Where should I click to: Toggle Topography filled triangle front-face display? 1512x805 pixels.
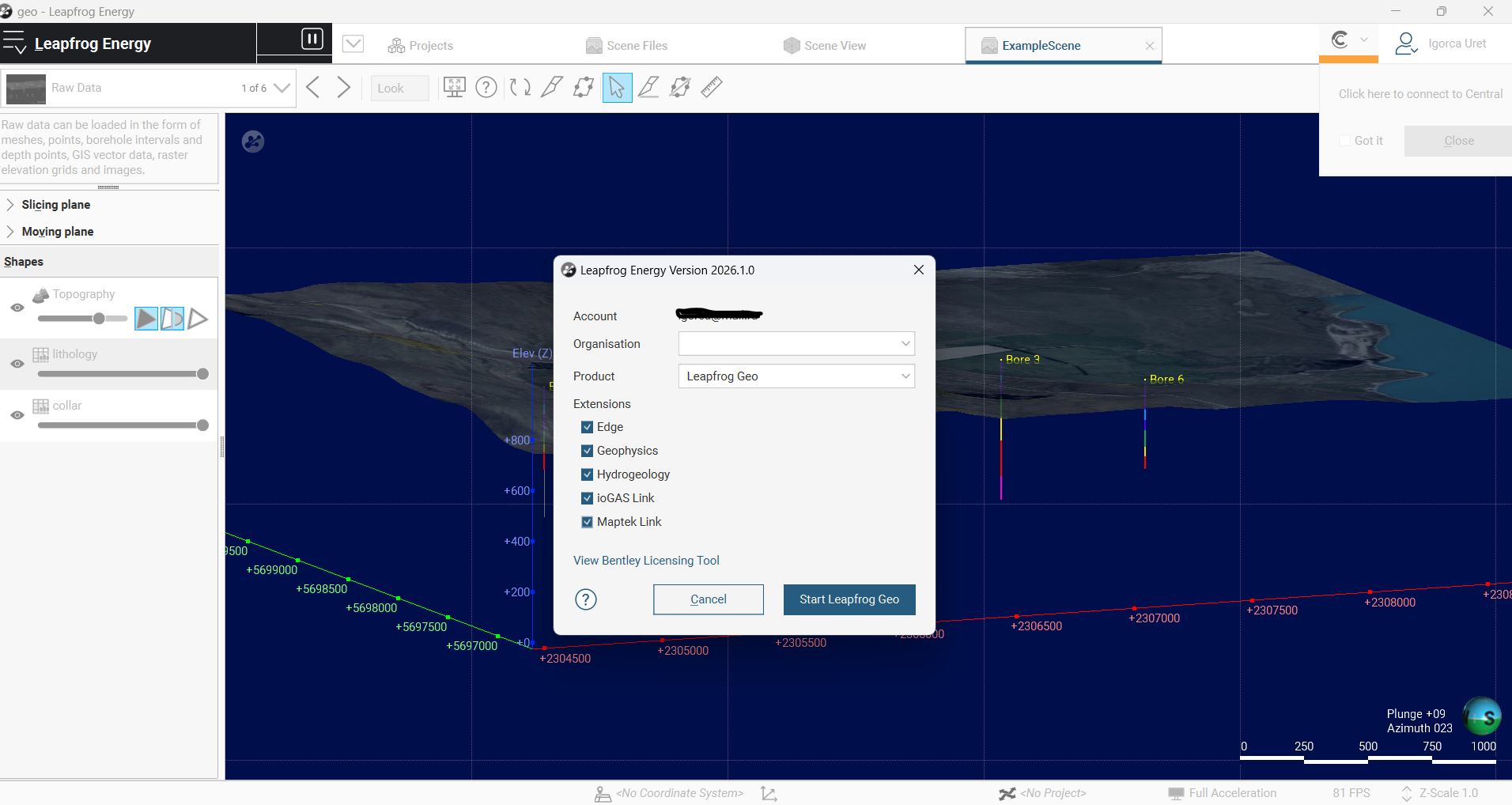pos(146,319)
